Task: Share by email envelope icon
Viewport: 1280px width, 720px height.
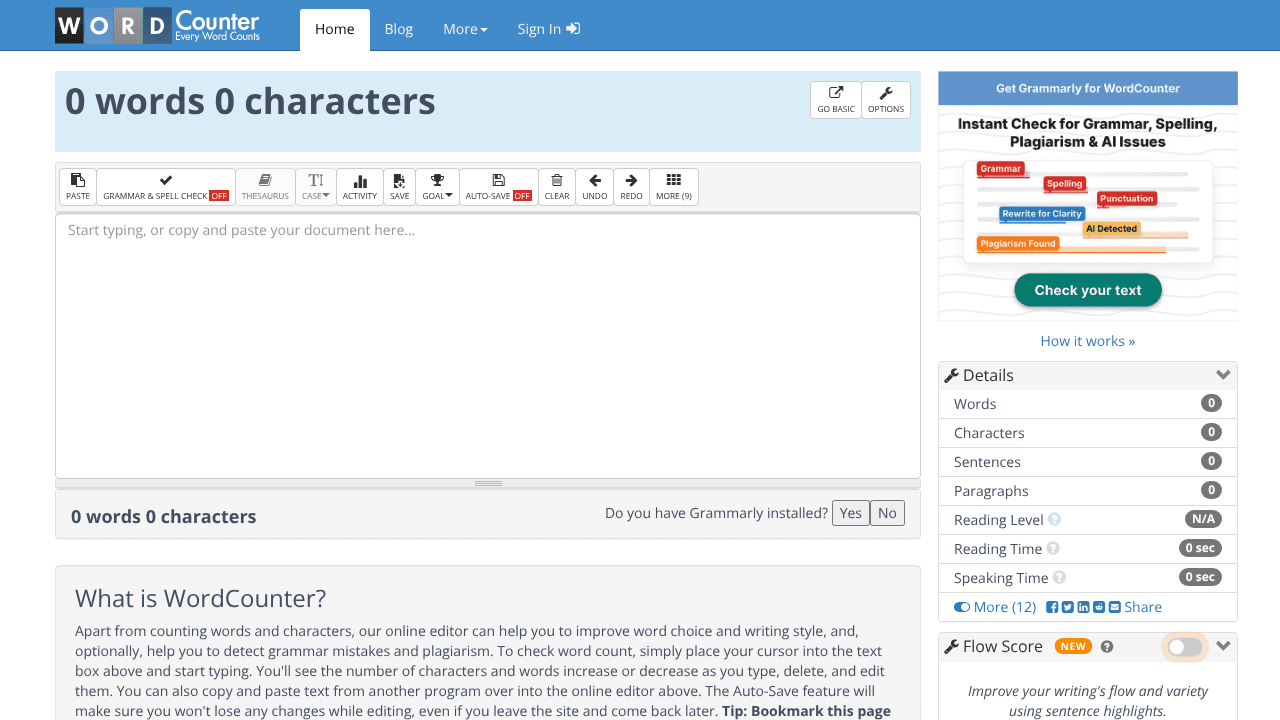Action: click(1114, 607)
